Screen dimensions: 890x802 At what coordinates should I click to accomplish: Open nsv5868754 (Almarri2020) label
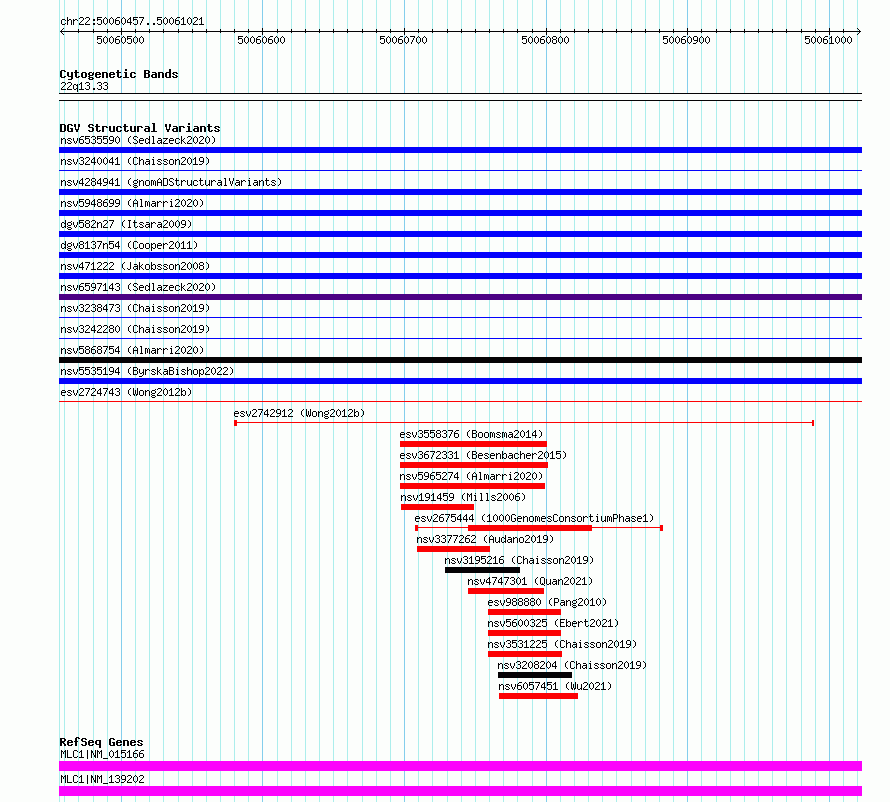(132, 350)
